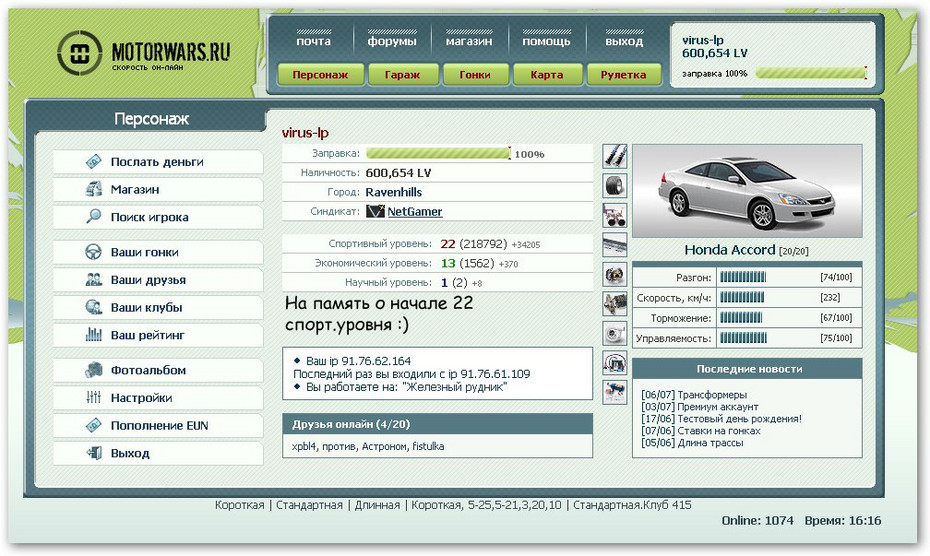
Task: Click the shock absorbers part icon
Action: click(614, 156)
